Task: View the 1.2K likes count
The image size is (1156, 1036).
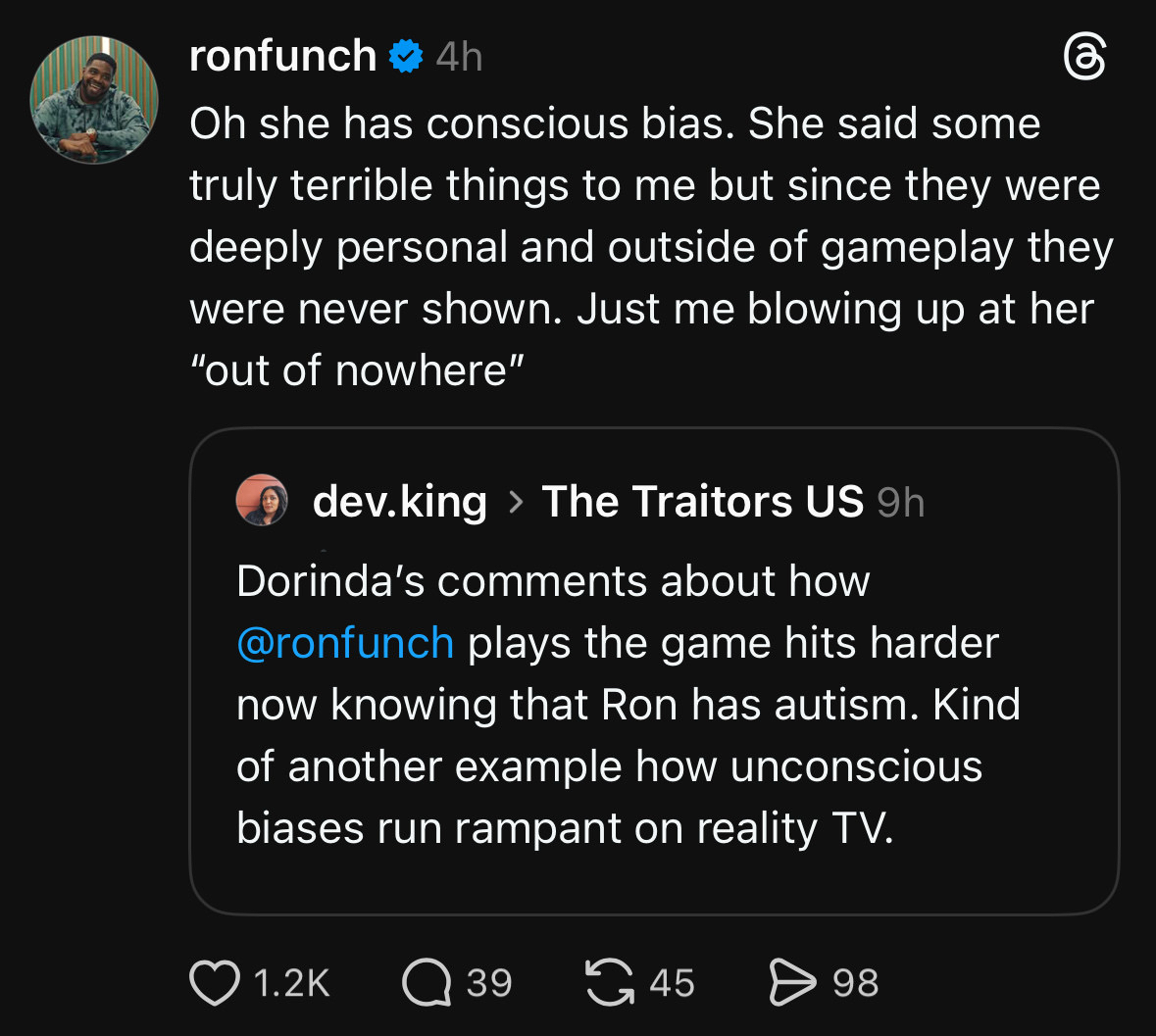Action: point(291,983)
